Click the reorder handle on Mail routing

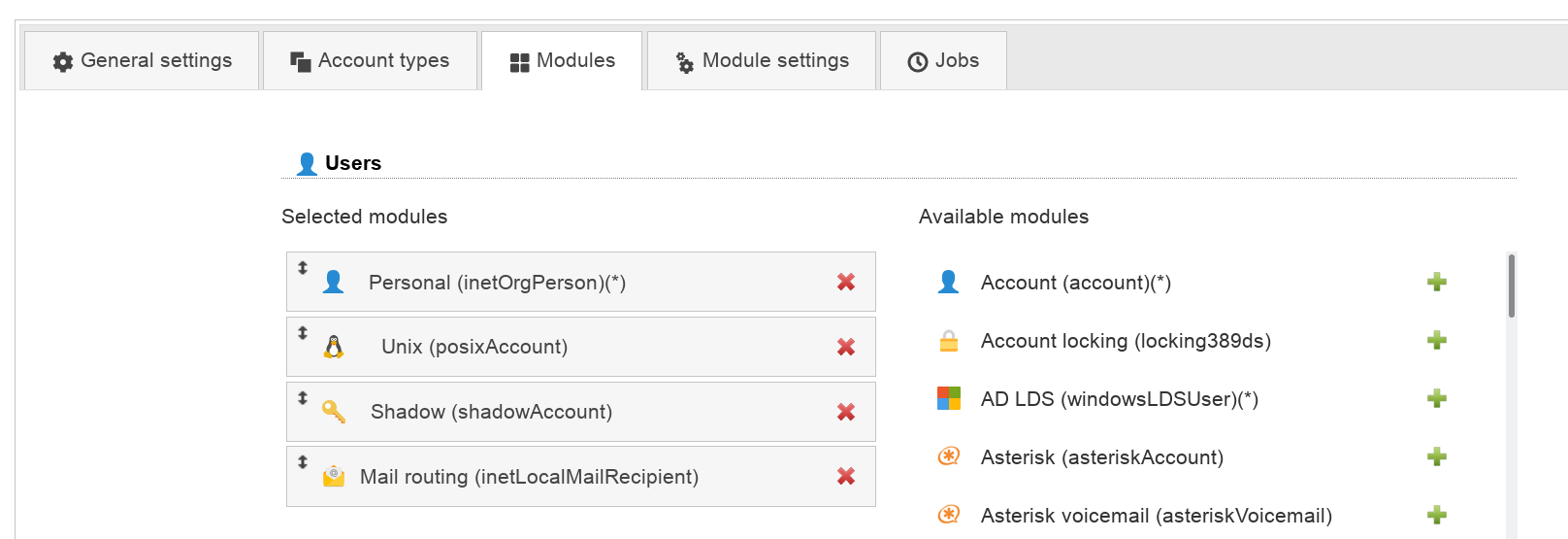(x=303, y=462)
